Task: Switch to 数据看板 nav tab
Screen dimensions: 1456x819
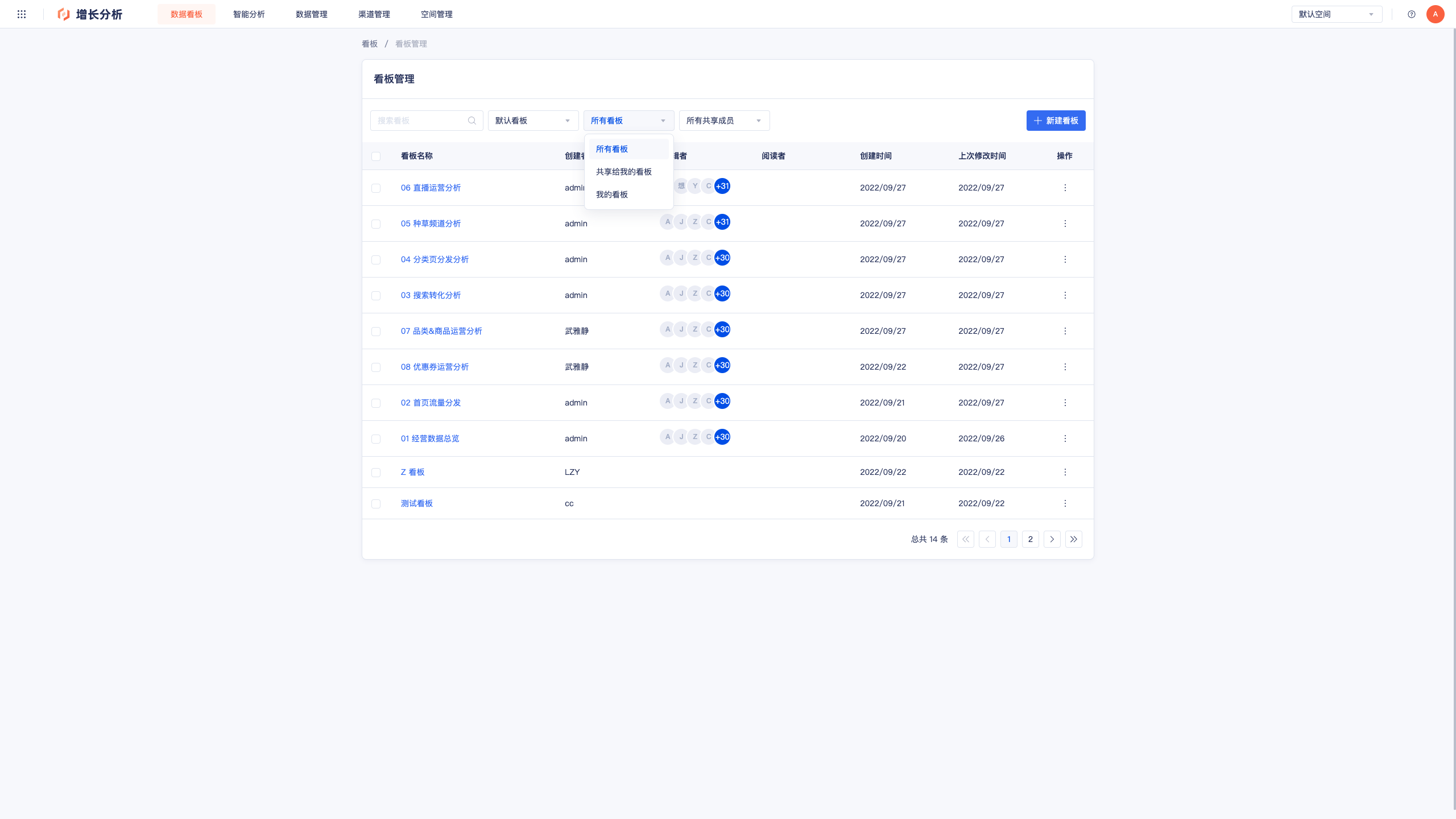Action: [187, 14]
